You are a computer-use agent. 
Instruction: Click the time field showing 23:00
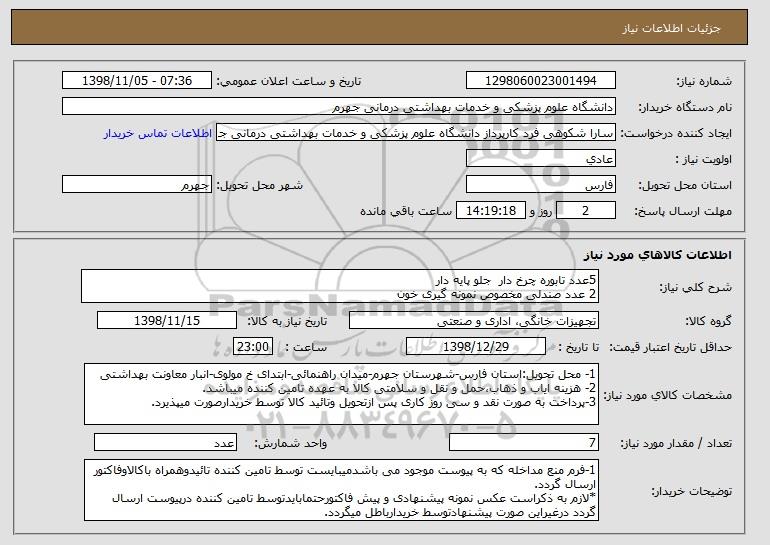tap(252, 347)
